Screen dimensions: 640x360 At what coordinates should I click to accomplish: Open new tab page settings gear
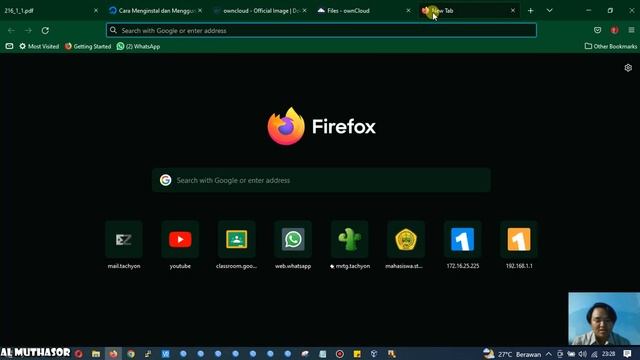tap(628, 68)
